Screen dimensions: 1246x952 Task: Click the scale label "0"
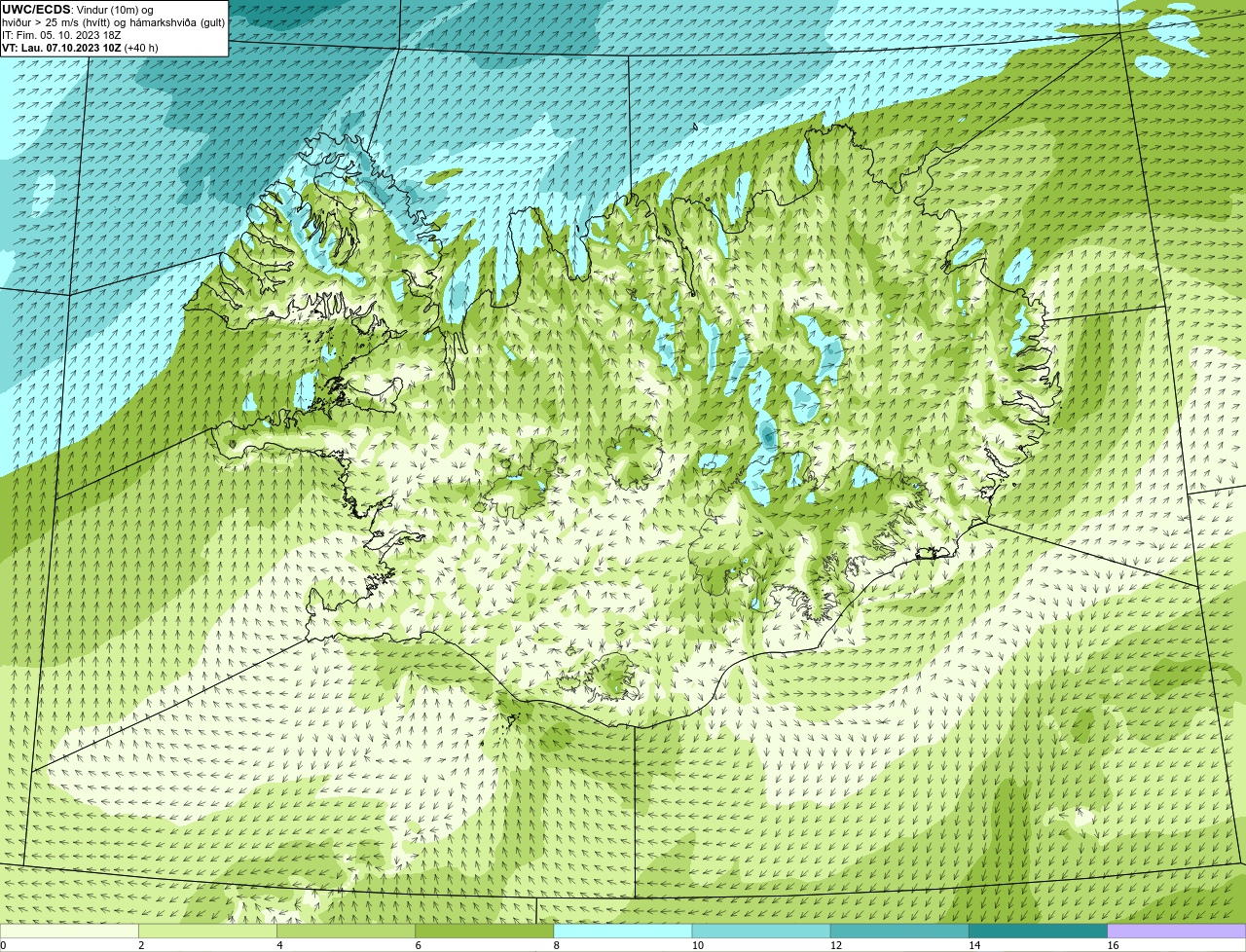(3, 945)
